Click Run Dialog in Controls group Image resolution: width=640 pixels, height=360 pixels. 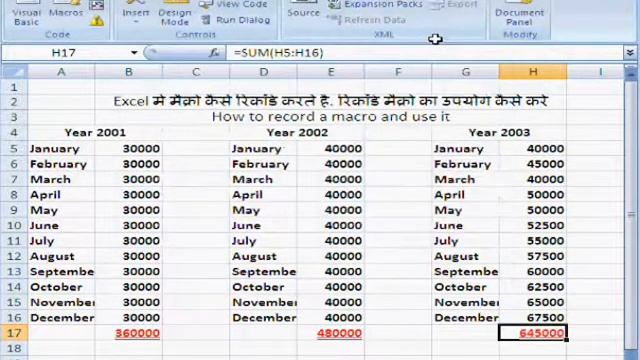pyautogui.click(x=236, y=20)
